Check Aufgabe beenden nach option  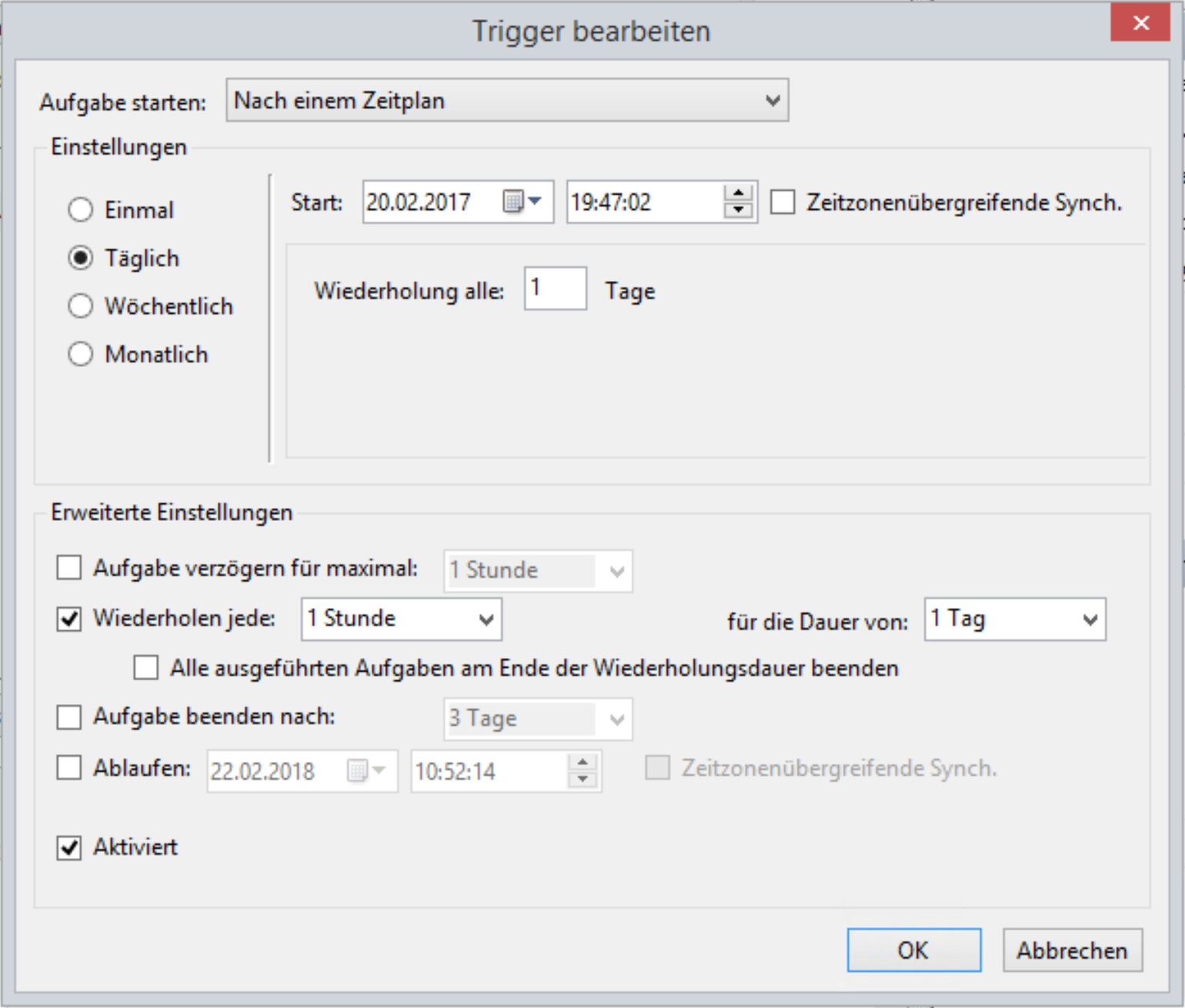[x=69, y=717]
